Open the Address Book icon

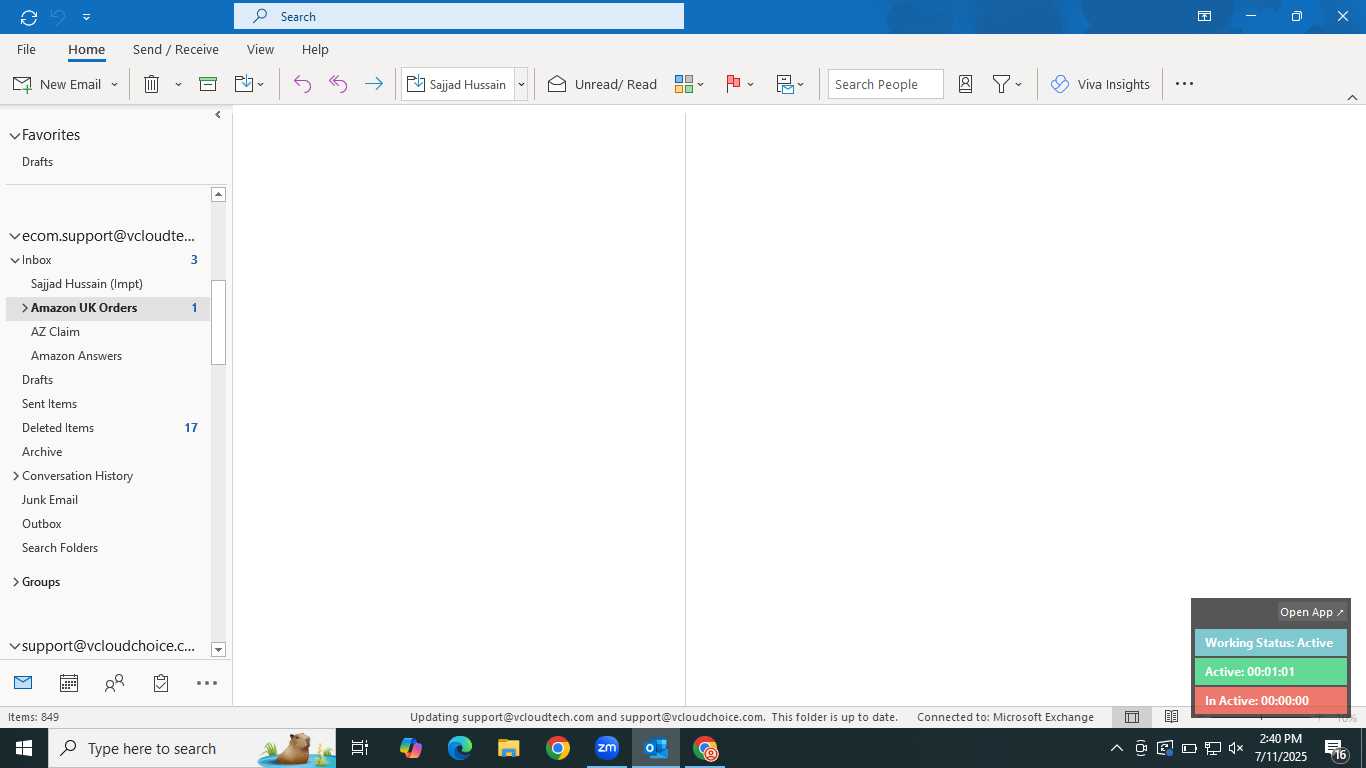pos(965,84)
